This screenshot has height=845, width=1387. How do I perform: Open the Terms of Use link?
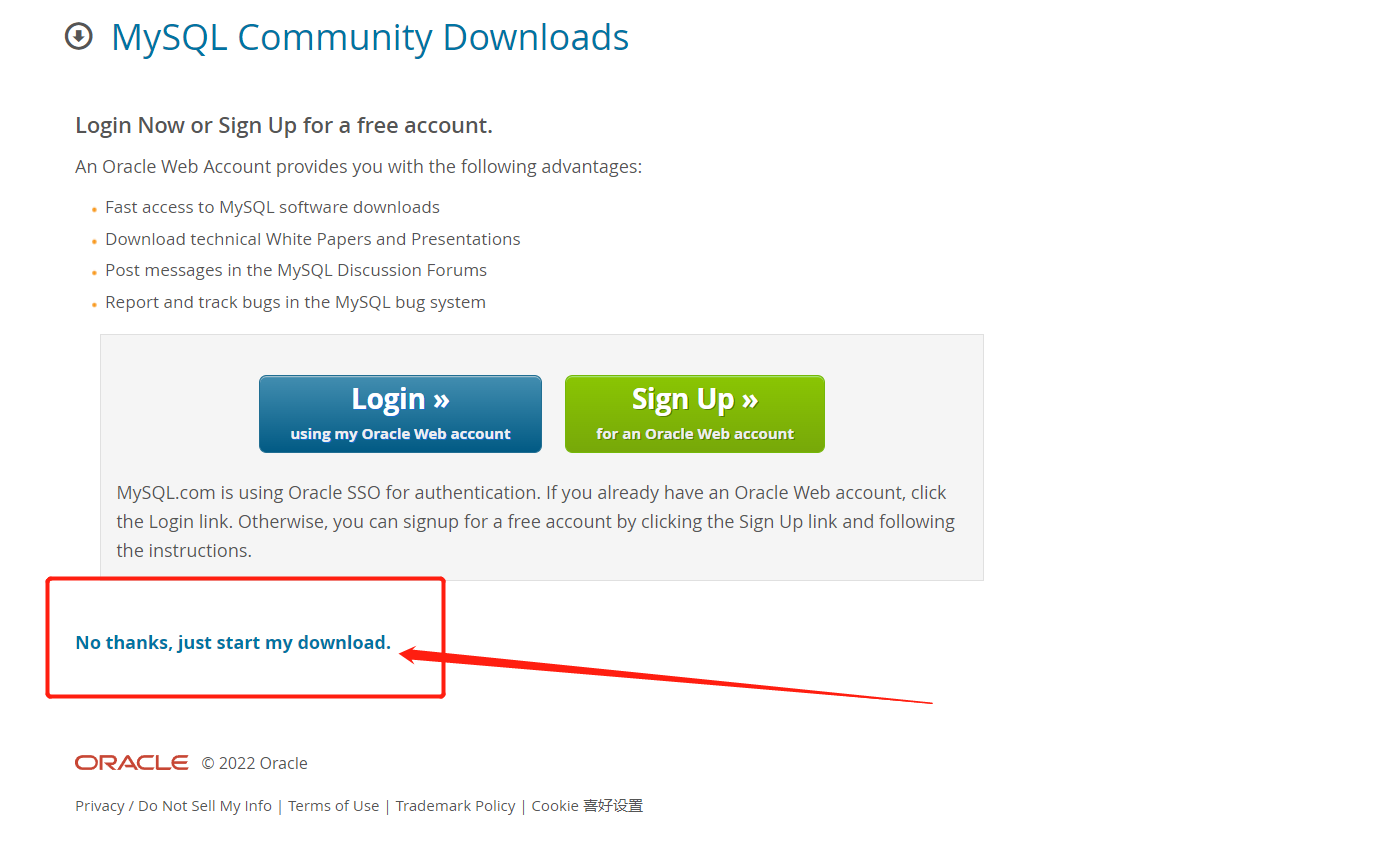click(x=334, y=806)
